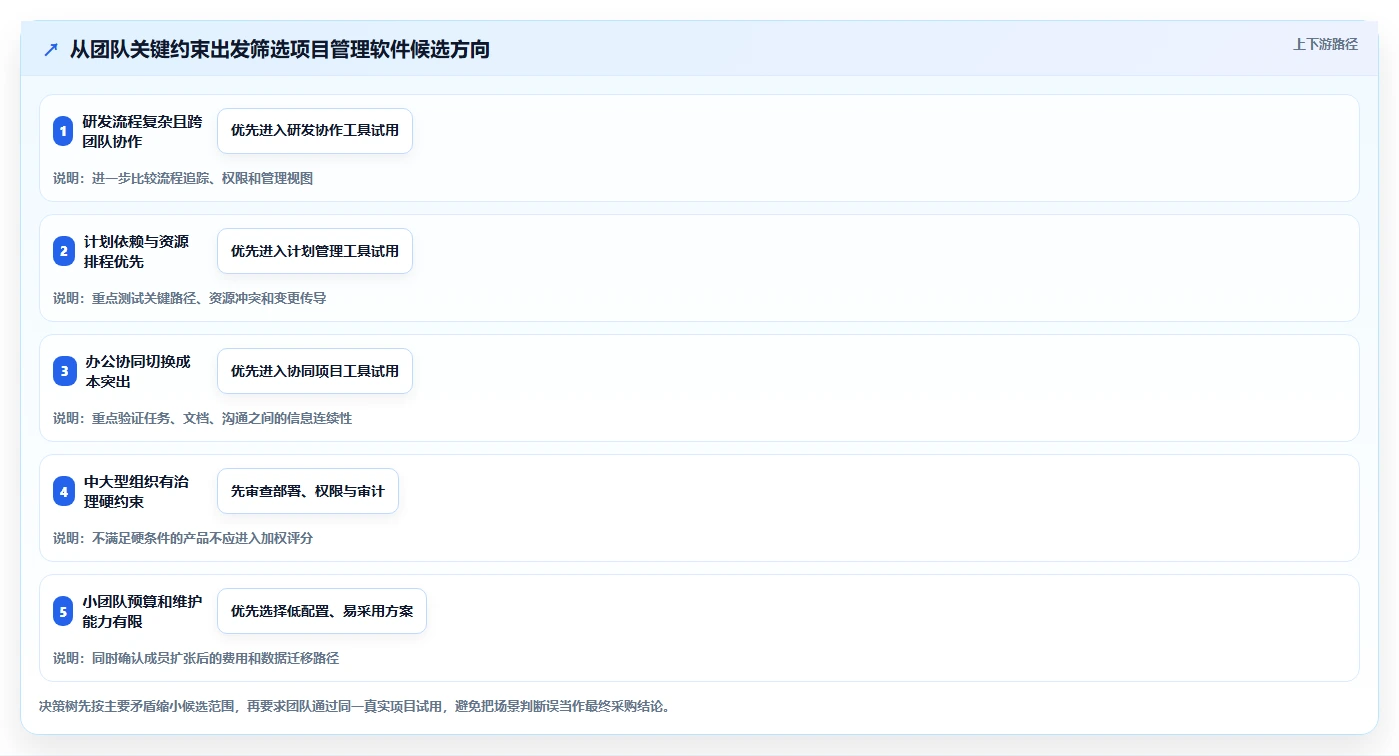Click the number 2 step badge
The height and width of the screenshot is (756, 1399).
pos(63,251)
